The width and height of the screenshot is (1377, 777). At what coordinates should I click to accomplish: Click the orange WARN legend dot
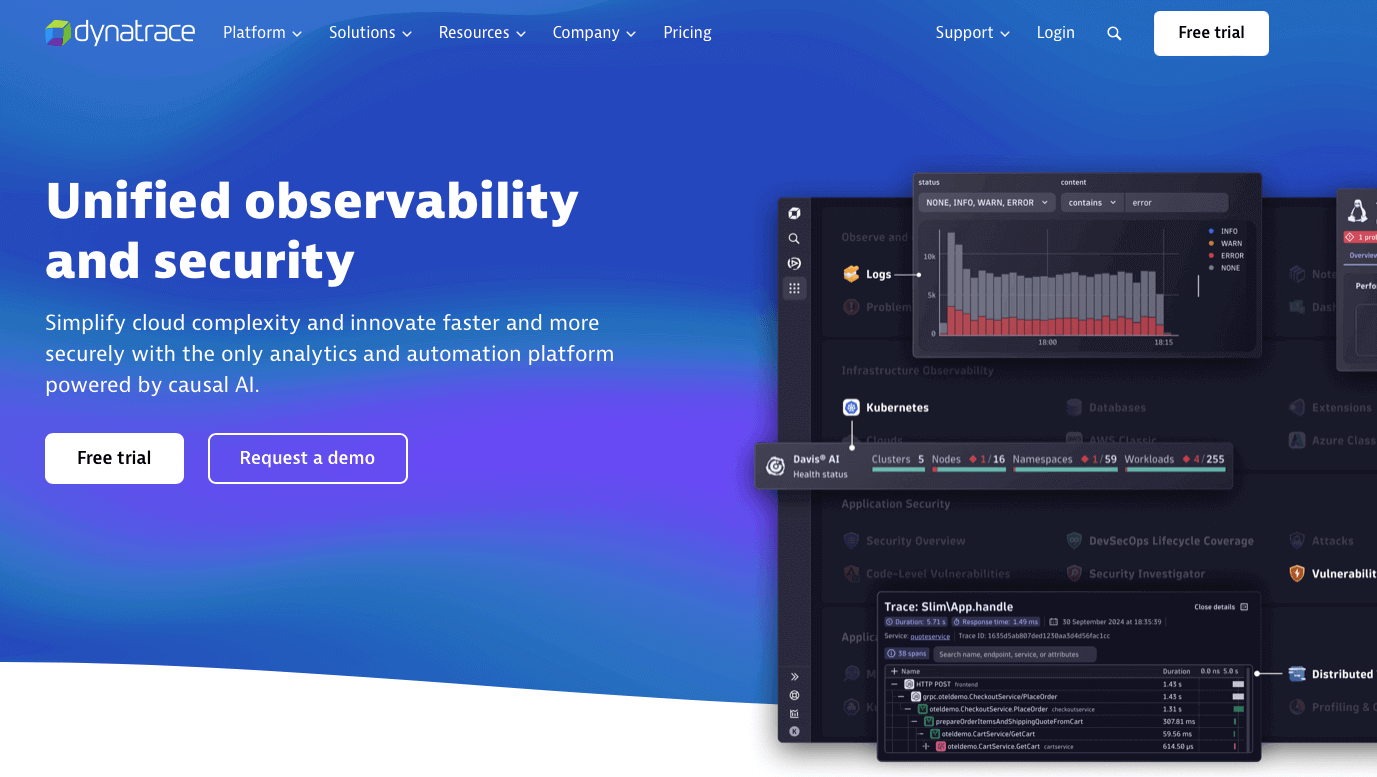pyautogui.click(x=1212, y=243)
